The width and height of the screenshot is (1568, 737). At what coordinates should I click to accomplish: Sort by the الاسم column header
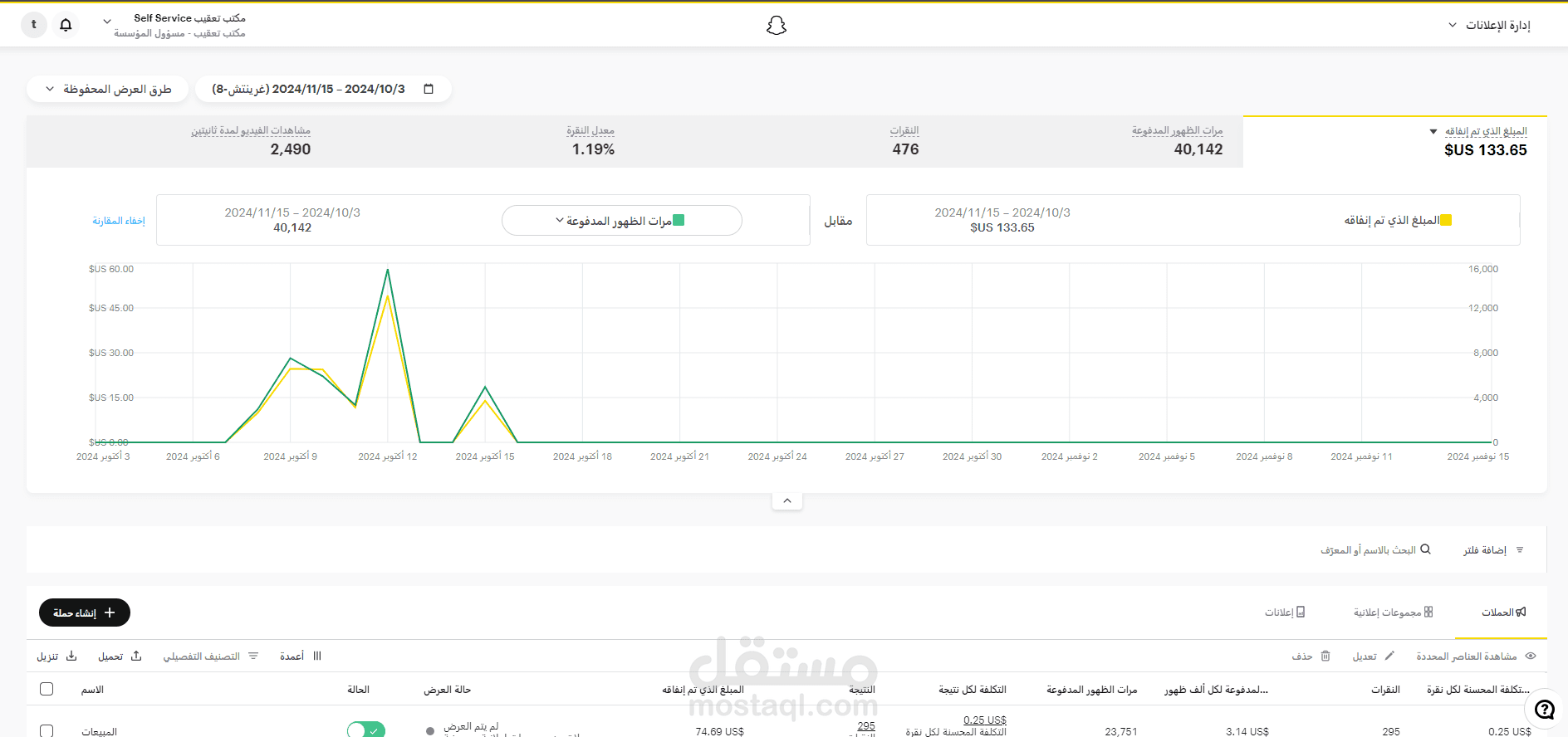click(x=92, y=690)
